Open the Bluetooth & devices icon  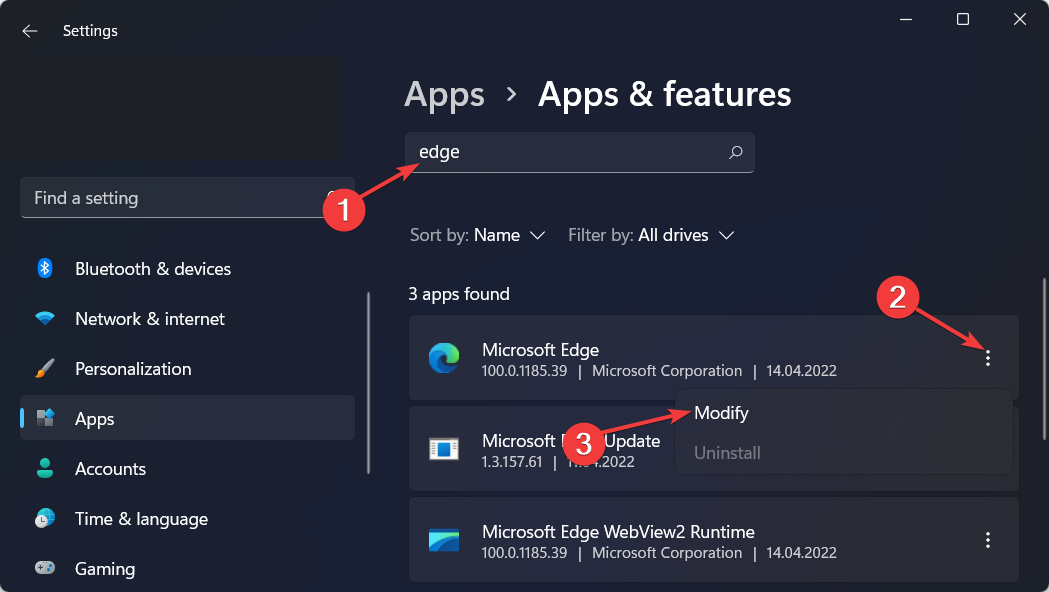[45, 268]
